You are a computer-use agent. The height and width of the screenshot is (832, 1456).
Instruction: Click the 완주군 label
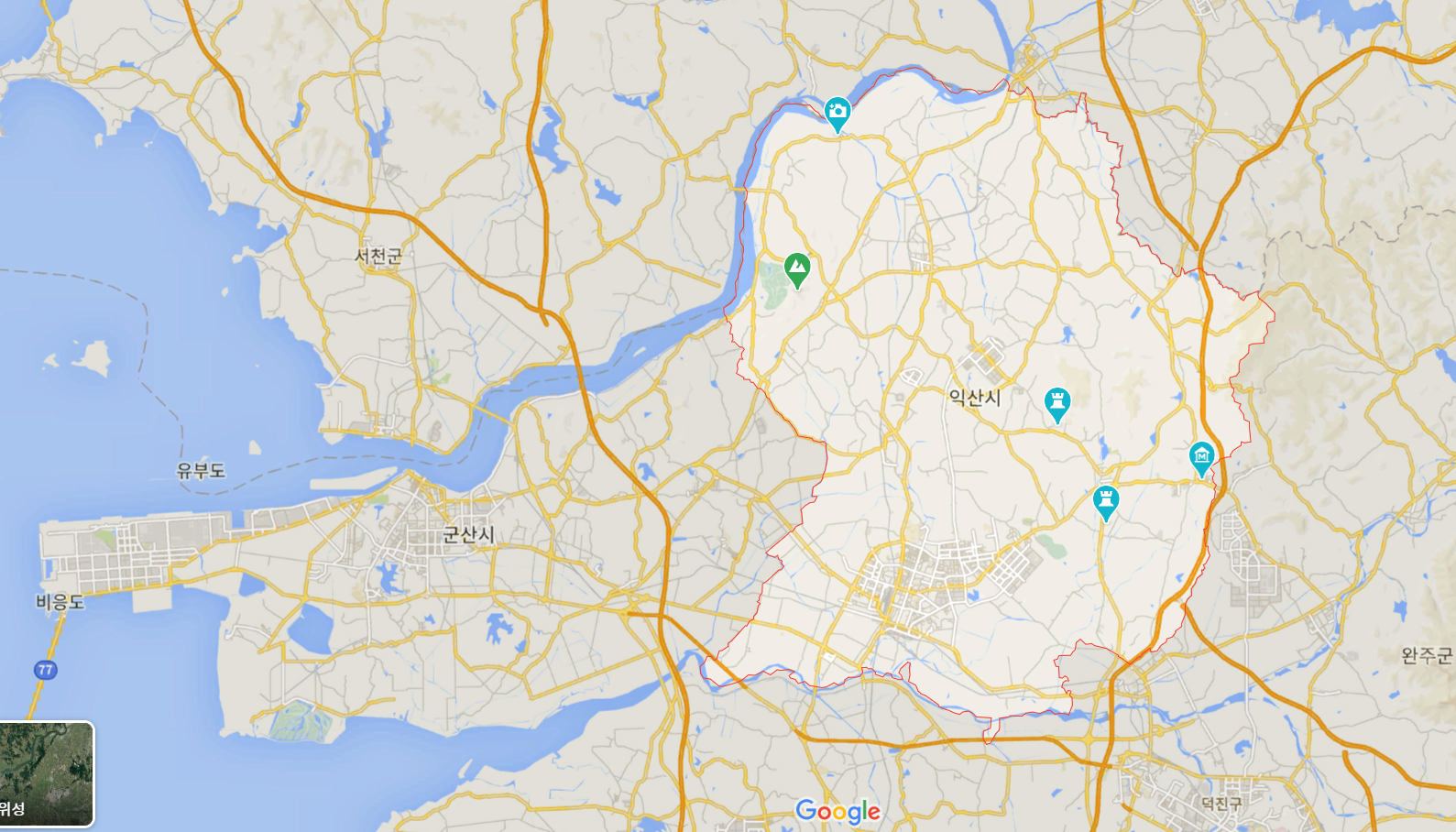[1427, 655]
